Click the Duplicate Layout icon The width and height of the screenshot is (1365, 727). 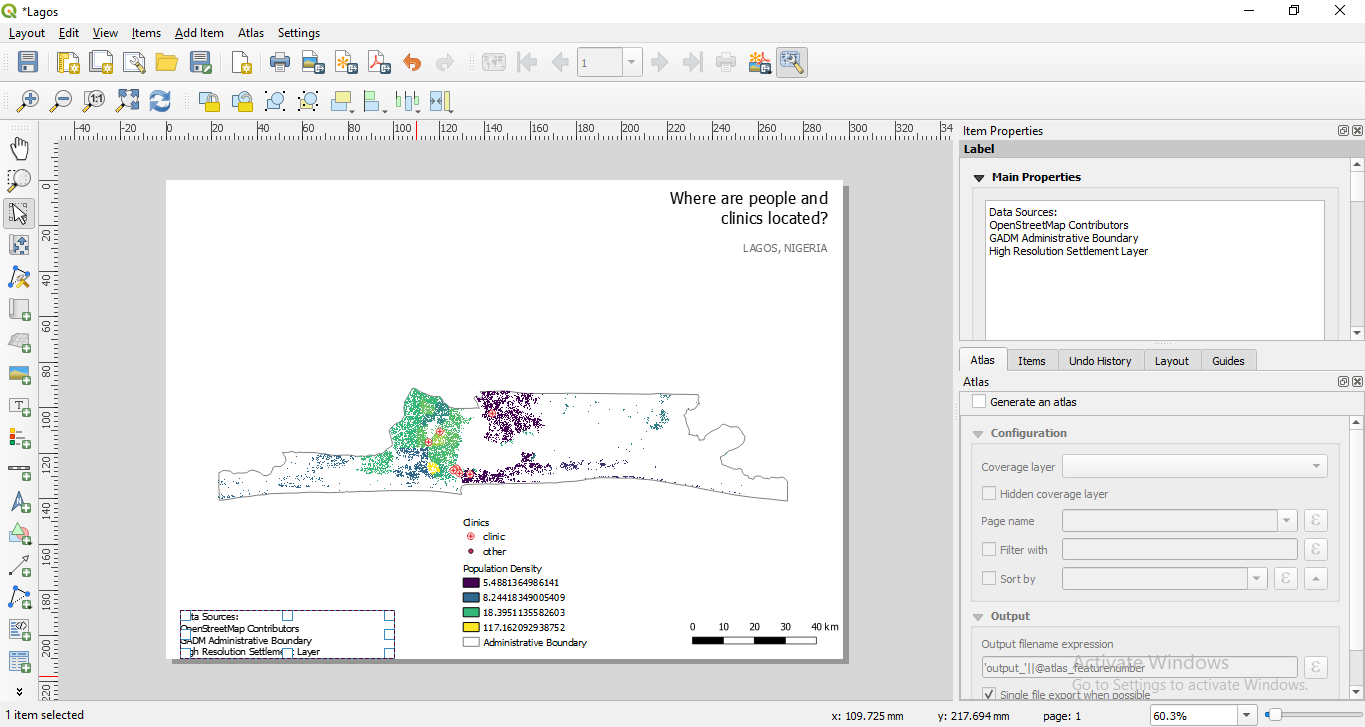click(x=101, y=63)
